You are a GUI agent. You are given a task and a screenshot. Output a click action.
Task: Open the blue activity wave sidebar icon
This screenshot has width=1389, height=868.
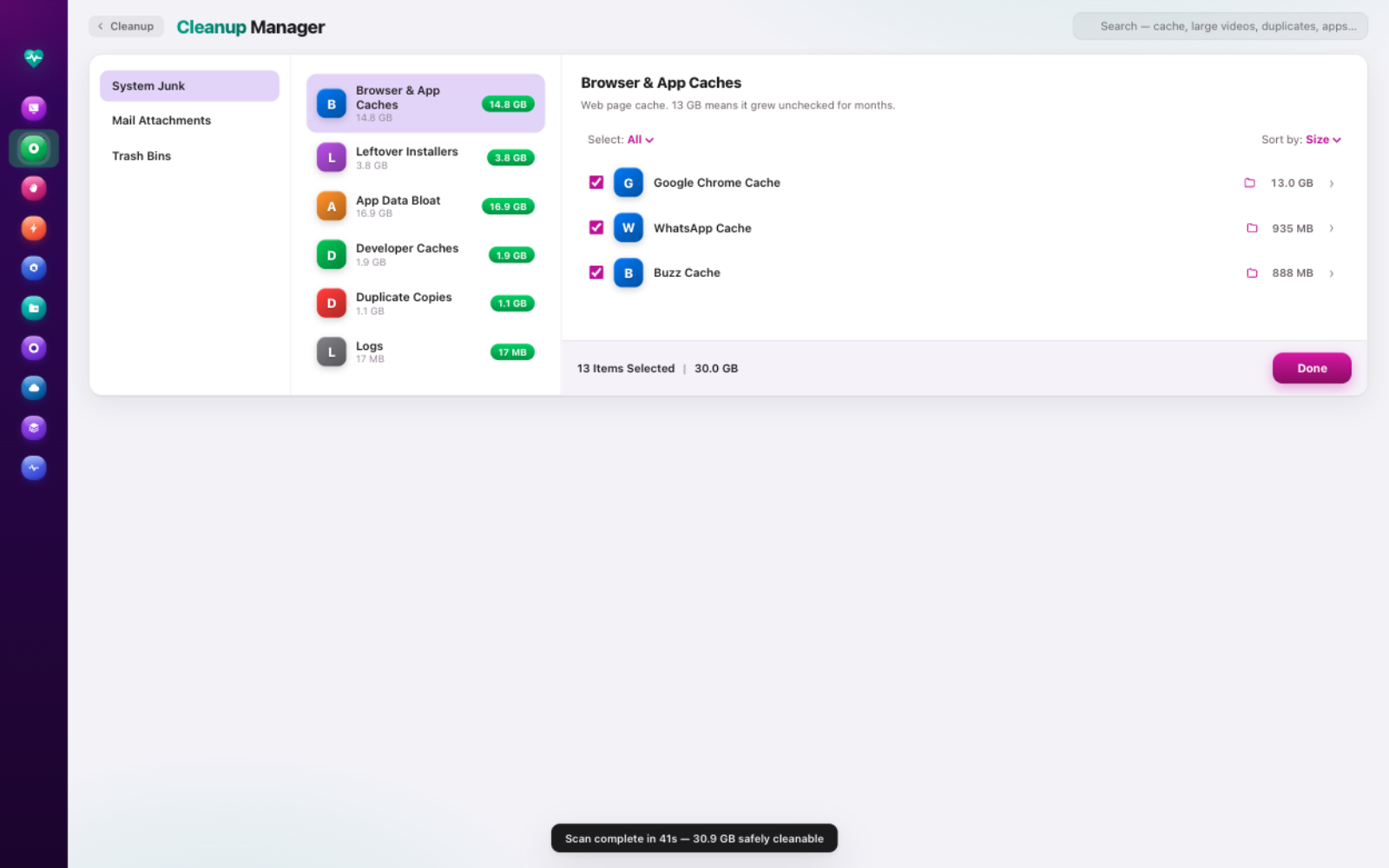[x=34, y=468]
